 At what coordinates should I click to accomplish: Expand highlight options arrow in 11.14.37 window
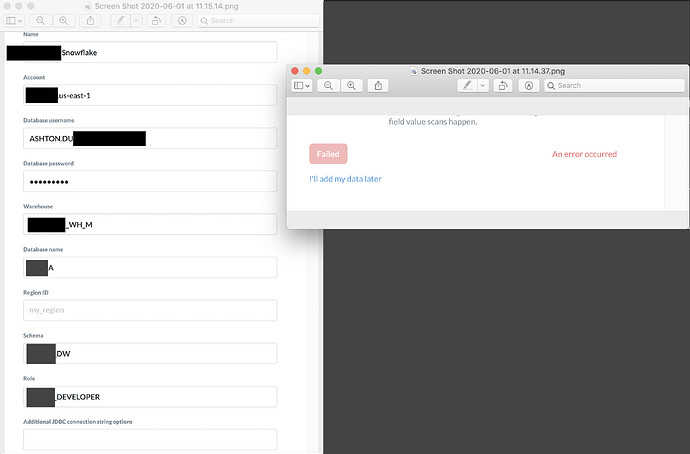pos(483,86)
